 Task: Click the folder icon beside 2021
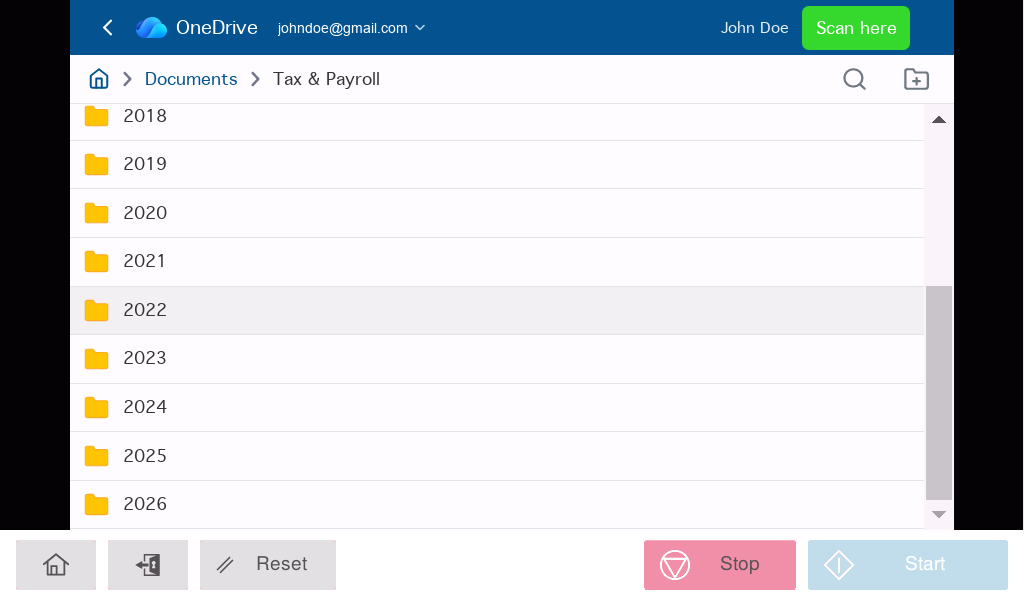pos(97,262)
